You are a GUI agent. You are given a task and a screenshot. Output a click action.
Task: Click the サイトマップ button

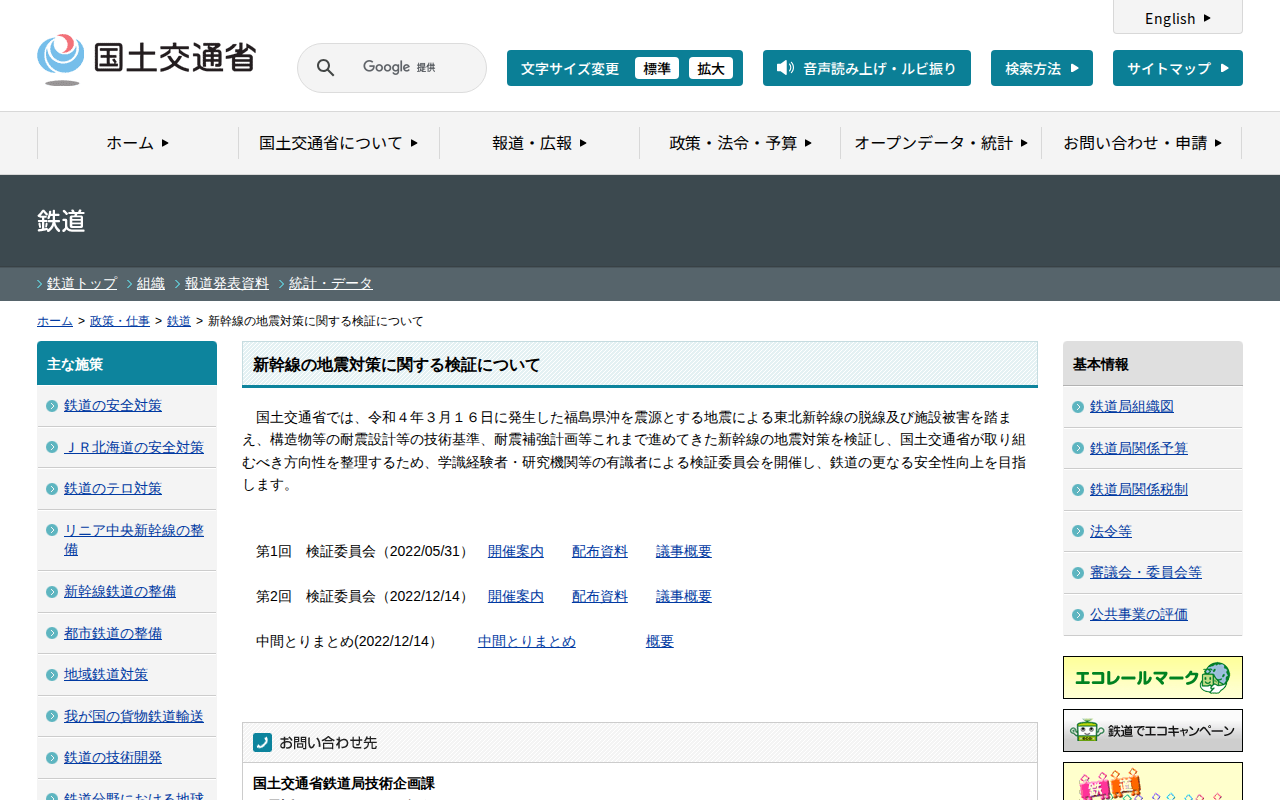point(1177,68)
